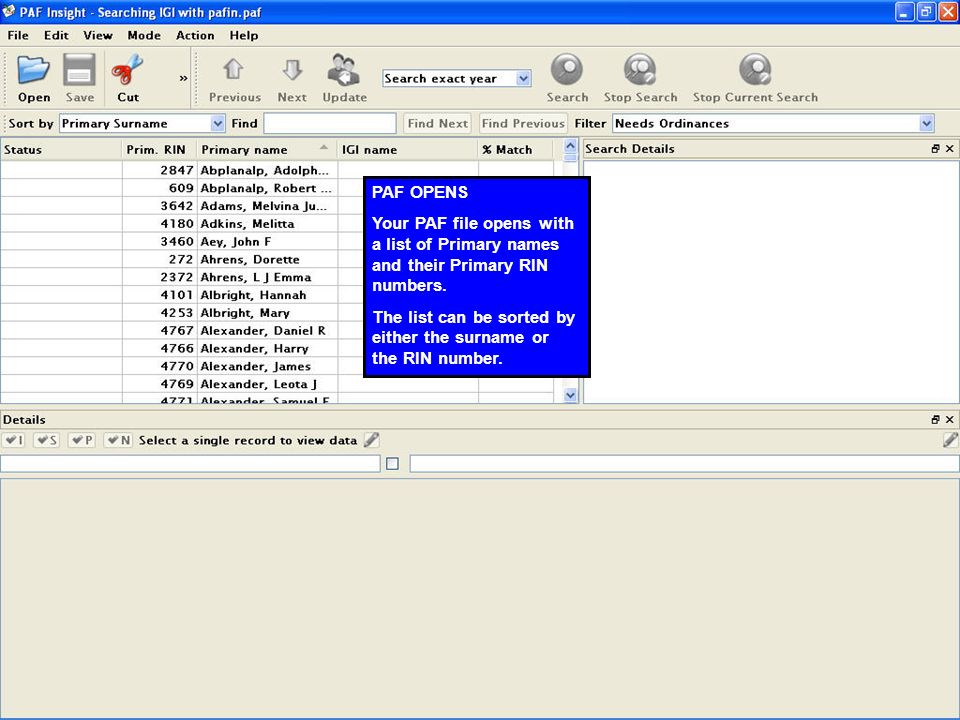Select row Aey, John F

click(277, 241)
